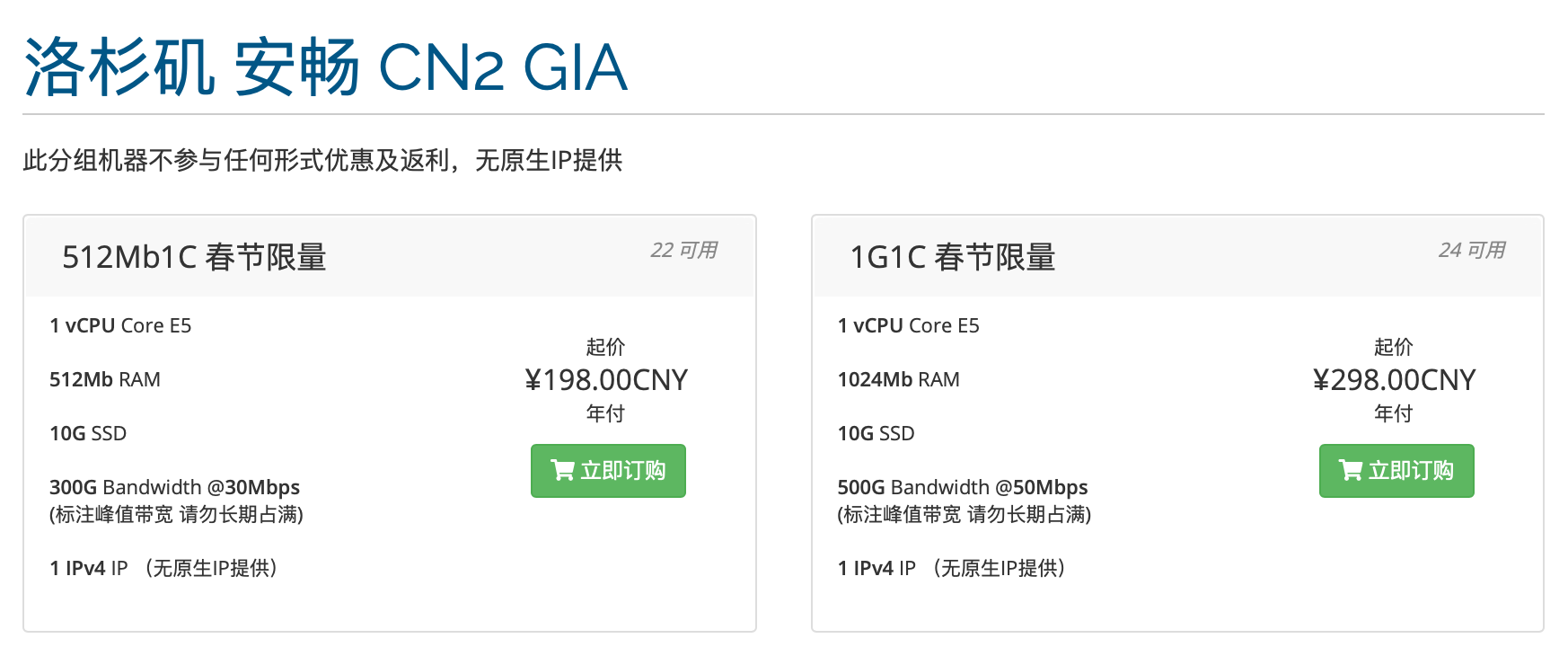This screenshot has width=1568, height=665.
Task: Click the 512Mb RAM specification line
Action: click(105, 379)
